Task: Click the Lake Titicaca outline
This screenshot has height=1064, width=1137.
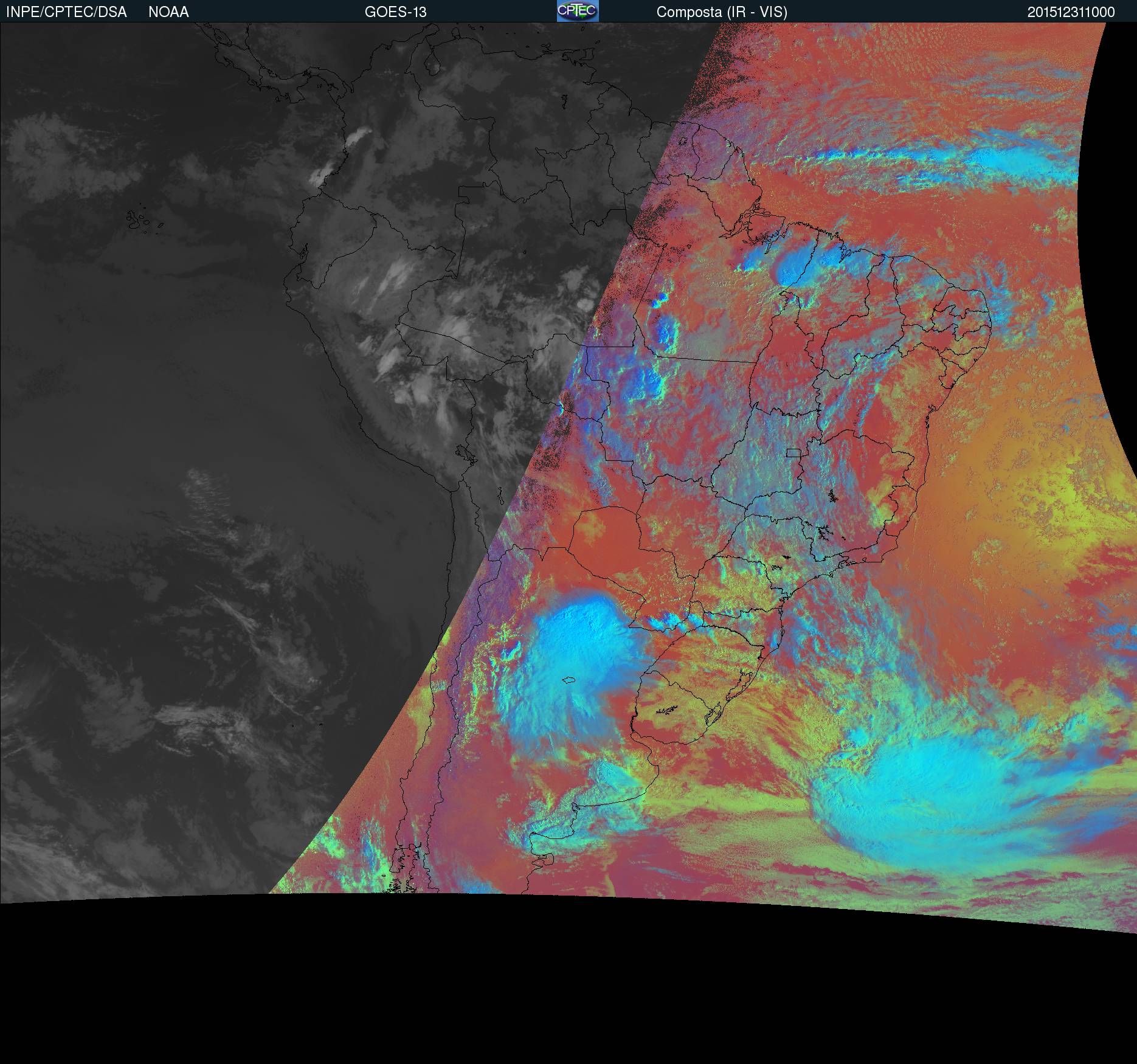Action: (465, 453)
